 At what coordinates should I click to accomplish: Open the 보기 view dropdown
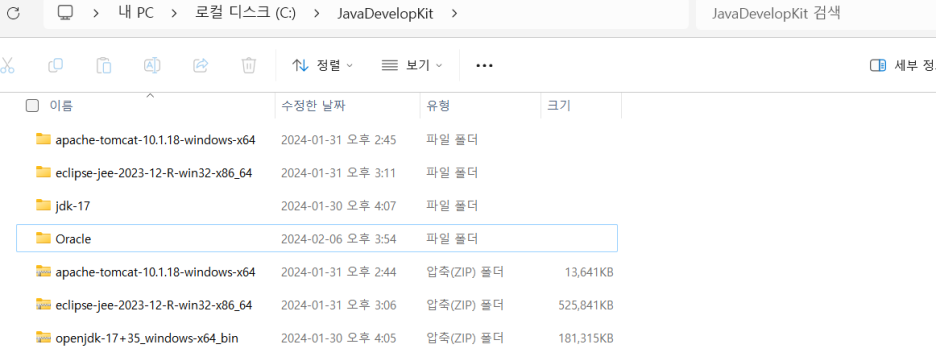point(412,65)
